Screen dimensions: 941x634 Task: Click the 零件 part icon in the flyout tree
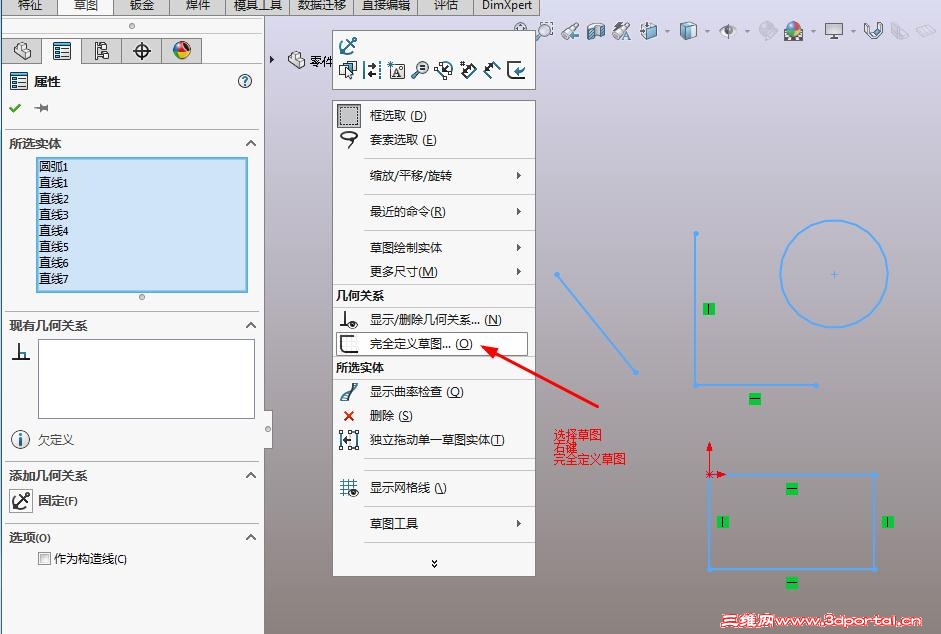click(296, 60)
